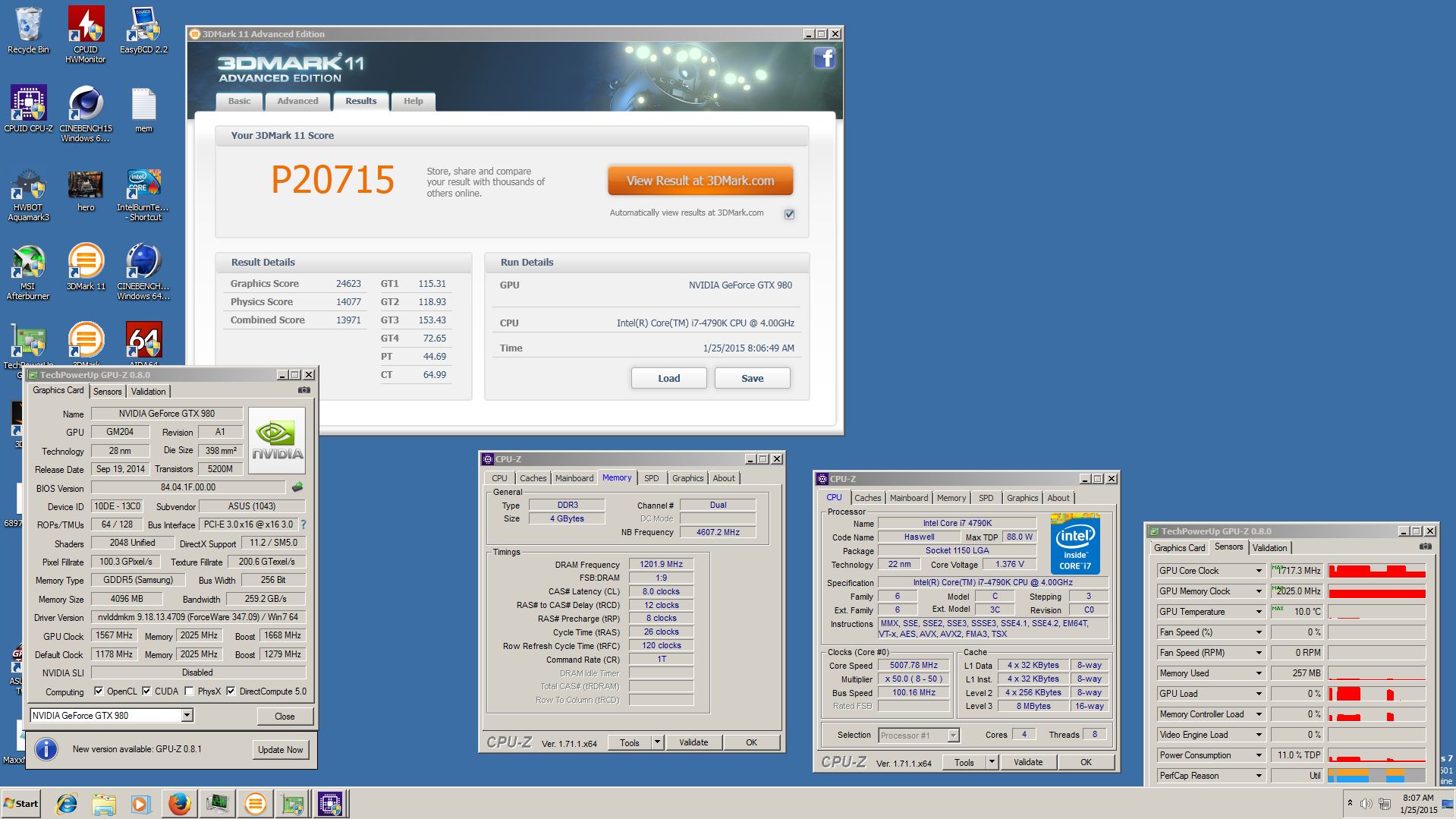Screen dimensions: 1456x819
Task: Open the Tools dropdown arrow in the CPU-Z CPU window
Action: click(x=992, y=762)
